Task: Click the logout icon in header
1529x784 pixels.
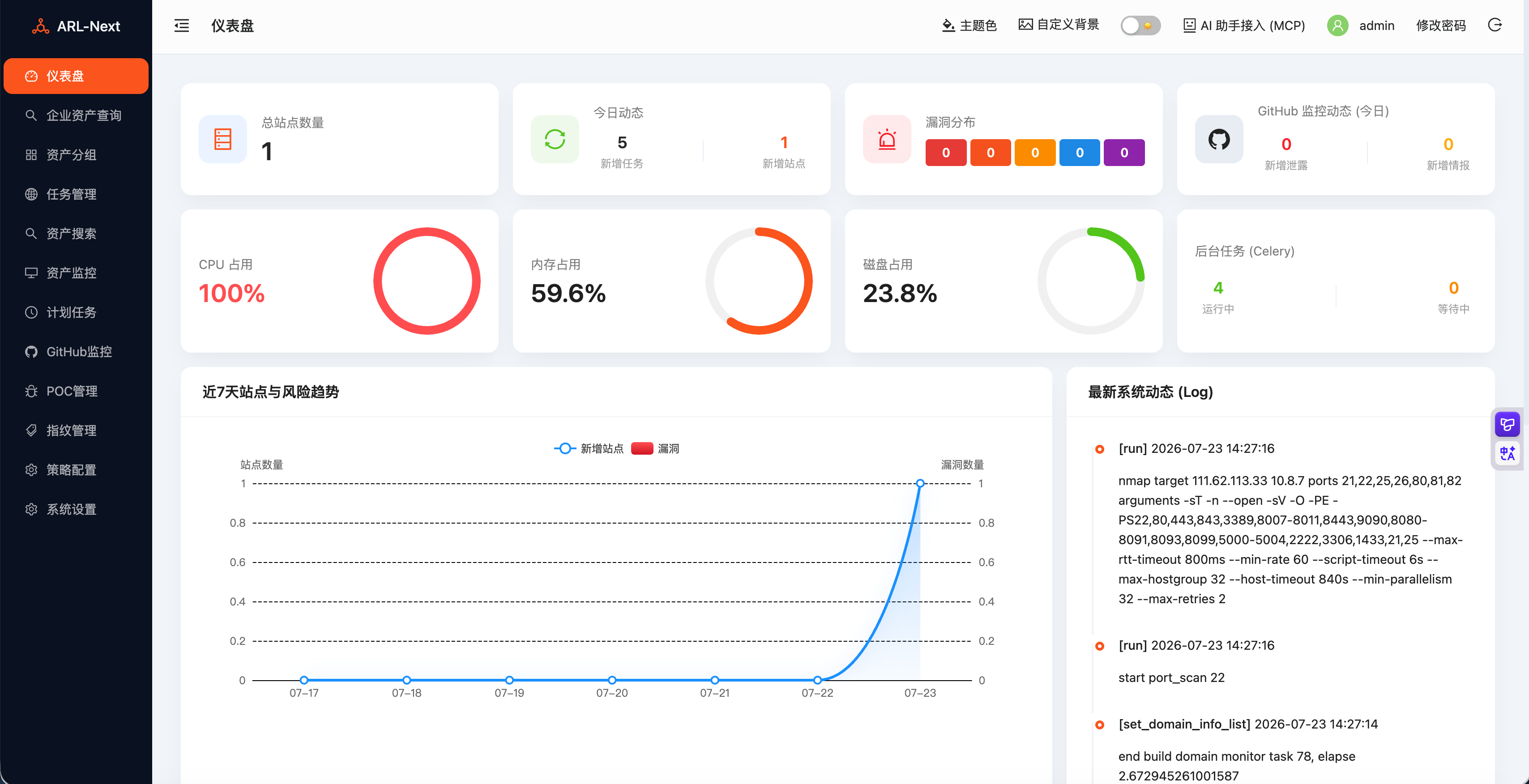Action: click(x=1495, y=25)
